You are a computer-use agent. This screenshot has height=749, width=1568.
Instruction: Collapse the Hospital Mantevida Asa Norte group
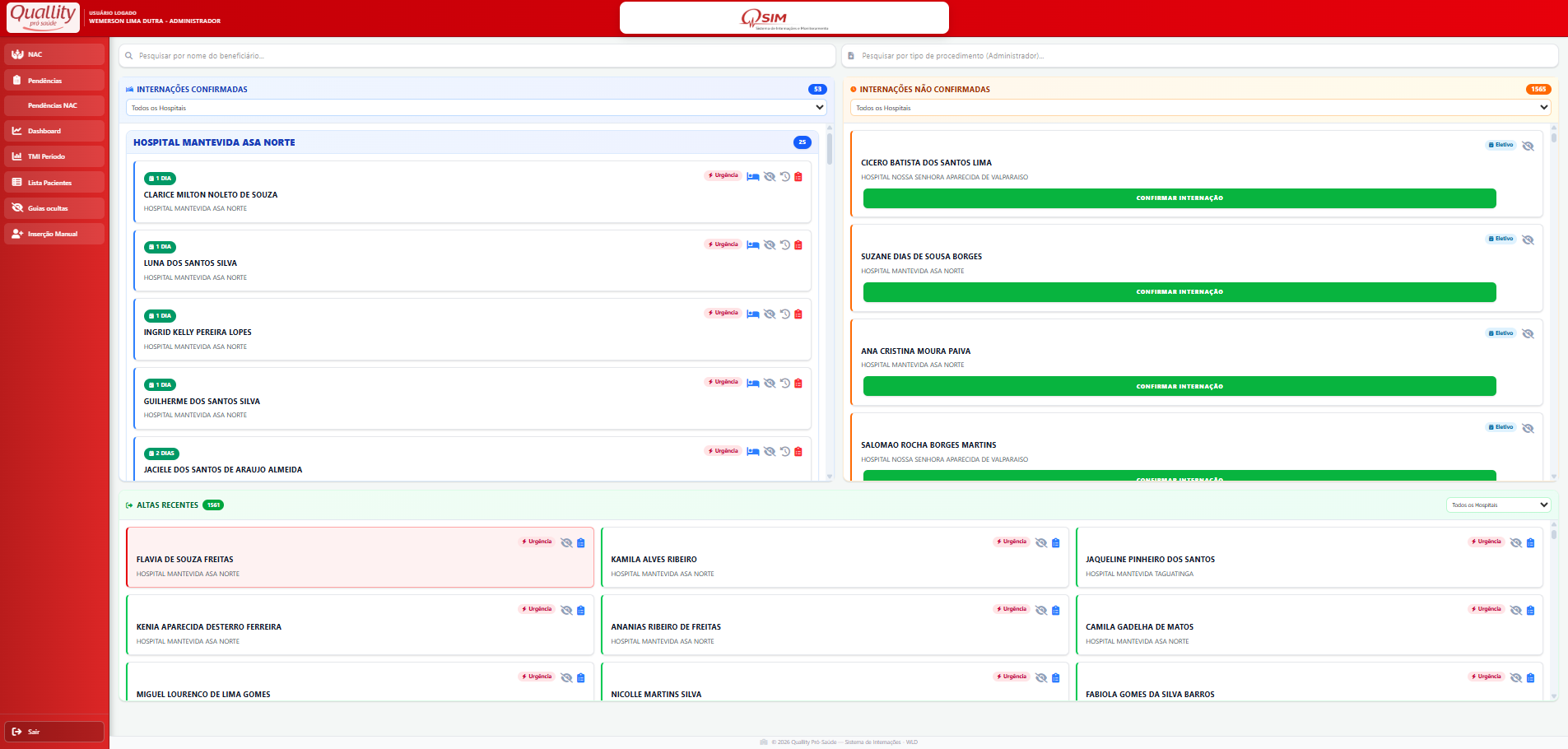472,142
